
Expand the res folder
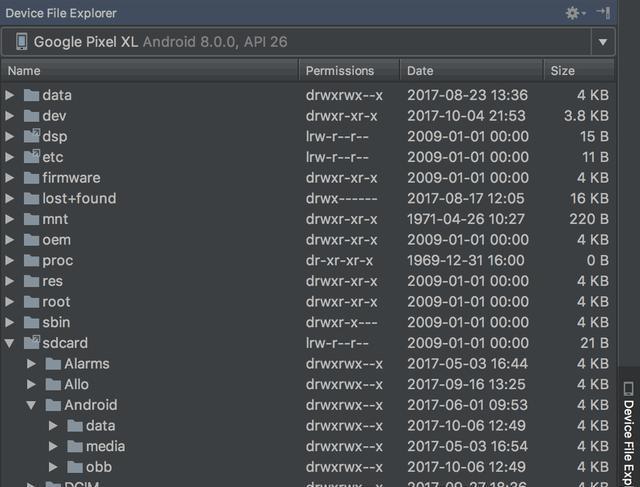(x=9, y=281)
